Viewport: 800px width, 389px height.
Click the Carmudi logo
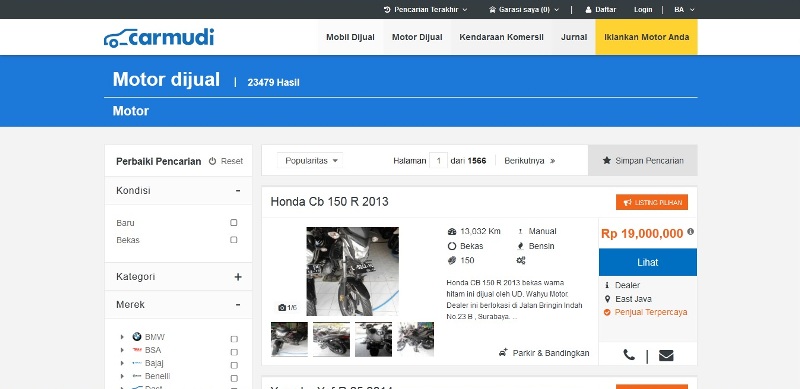159,38
